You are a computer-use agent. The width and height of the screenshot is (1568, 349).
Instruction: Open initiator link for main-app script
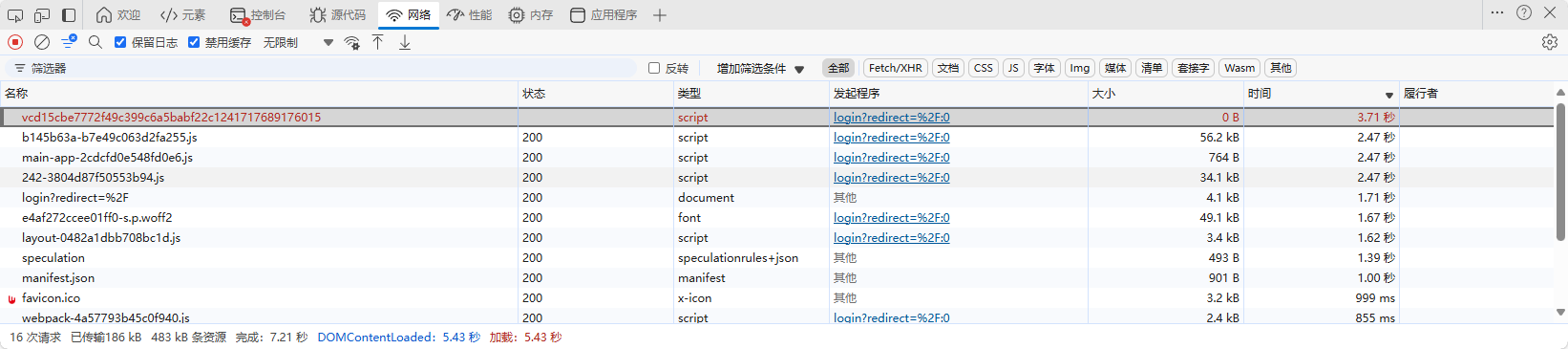click(x=892, y=158)
